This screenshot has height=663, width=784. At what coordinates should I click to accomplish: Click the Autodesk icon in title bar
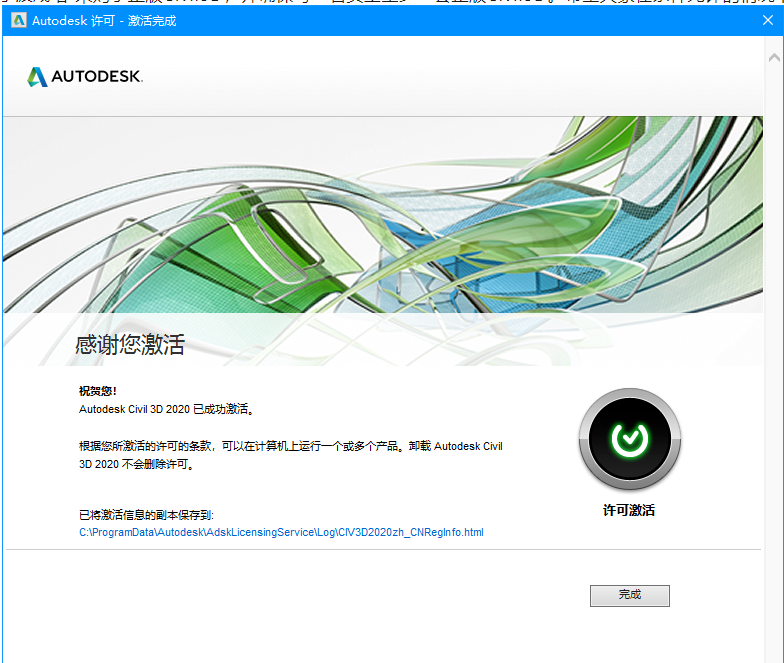click(18, 20)
